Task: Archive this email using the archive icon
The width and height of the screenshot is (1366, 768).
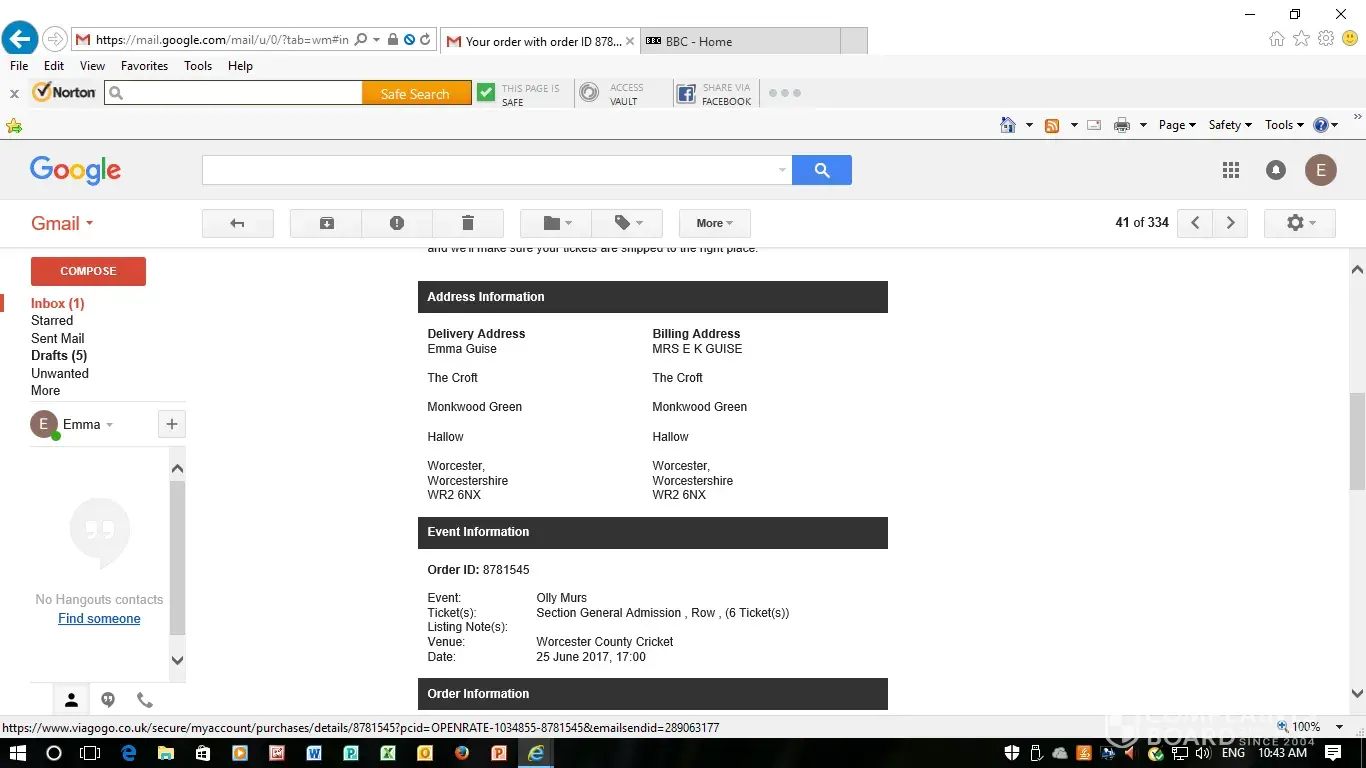Action: click(x=326, y=223)
